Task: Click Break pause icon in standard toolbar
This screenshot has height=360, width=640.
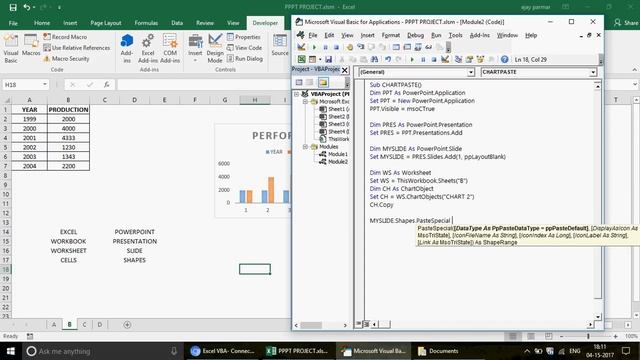Action: coord(423,60)
